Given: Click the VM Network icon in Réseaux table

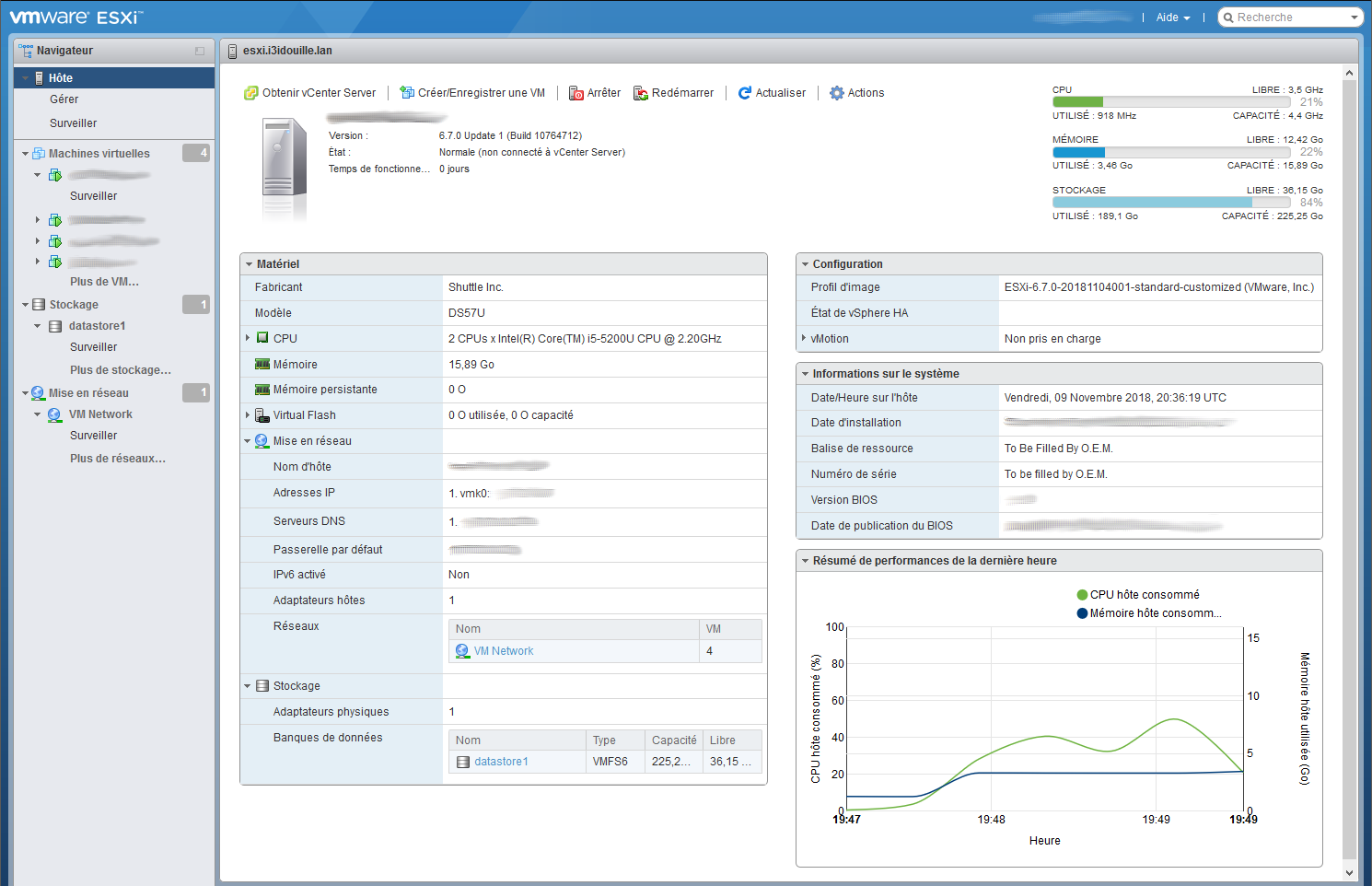Looking at the screenshot, I should coord(462,651).
